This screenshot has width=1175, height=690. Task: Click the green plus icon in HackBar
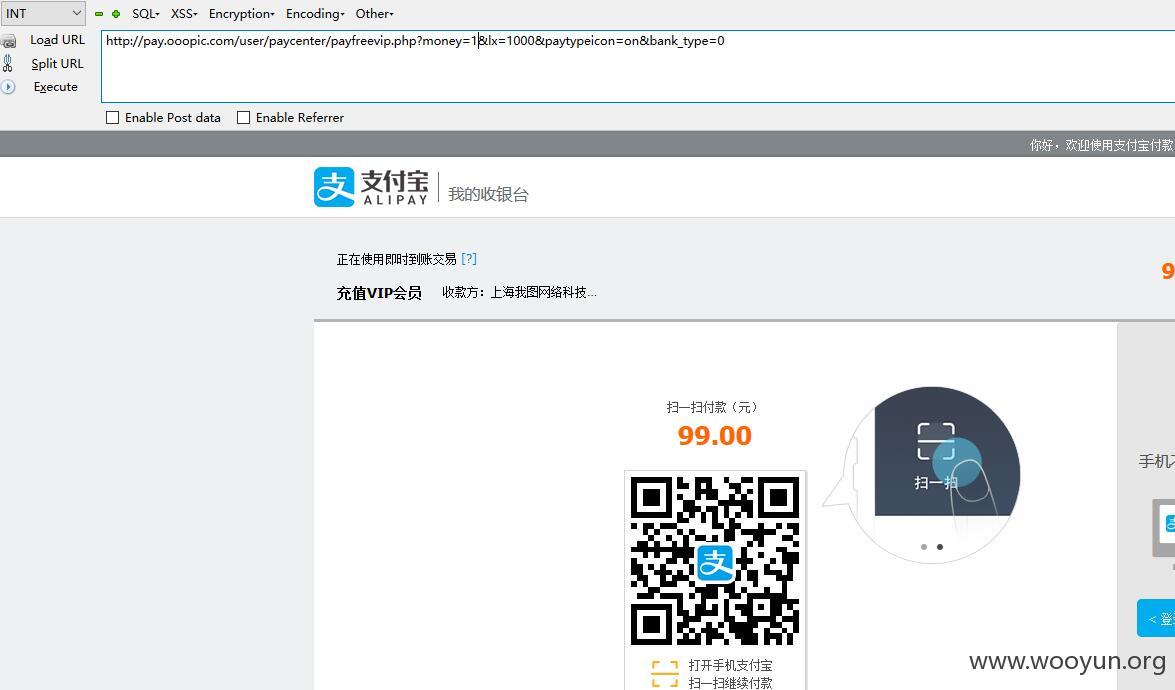click(116, 13)
